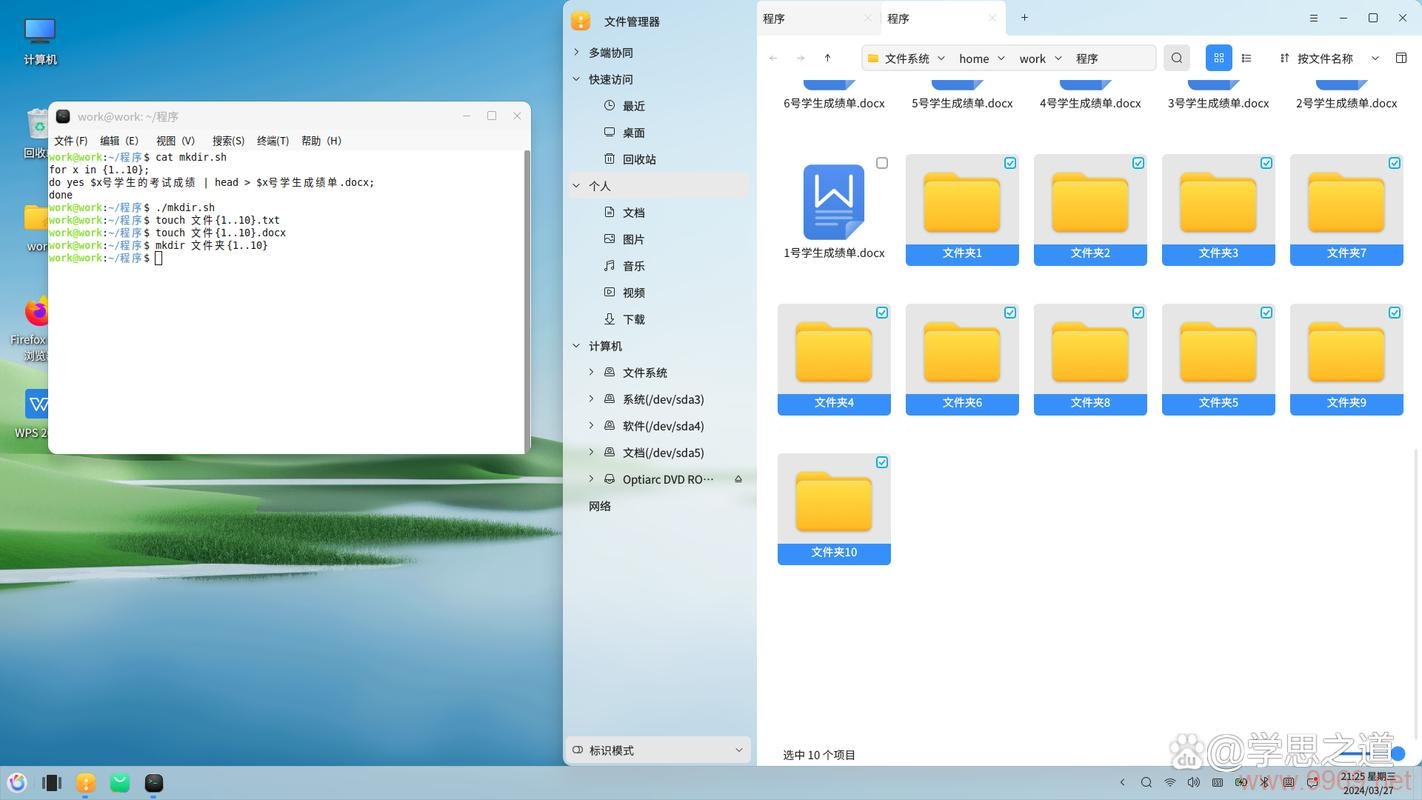This screenshot has width=1422, height=800.
Task: Expand 软件(/dev/sda4) tree node
Action: [591, 426]
